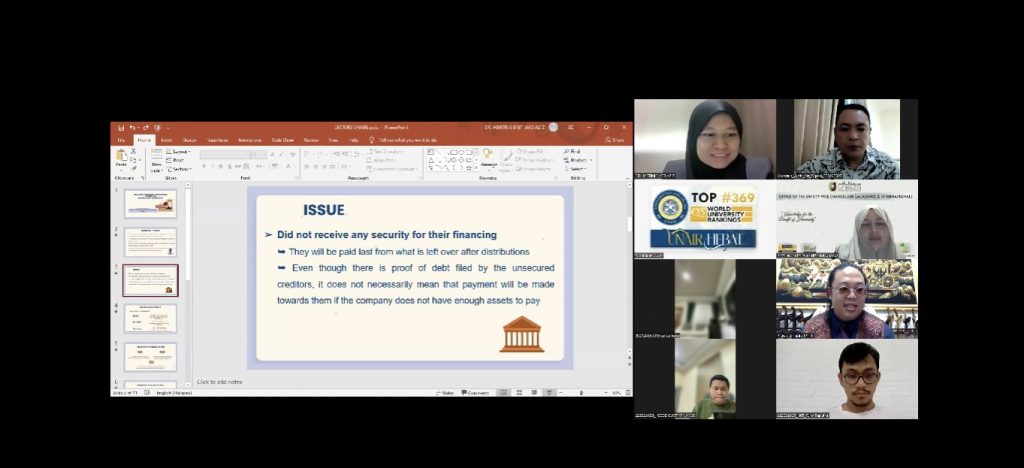Open Ribbon Display Options icon in title bar
The height and width of the screenshot is (468, 1024).
pos(571,127)
